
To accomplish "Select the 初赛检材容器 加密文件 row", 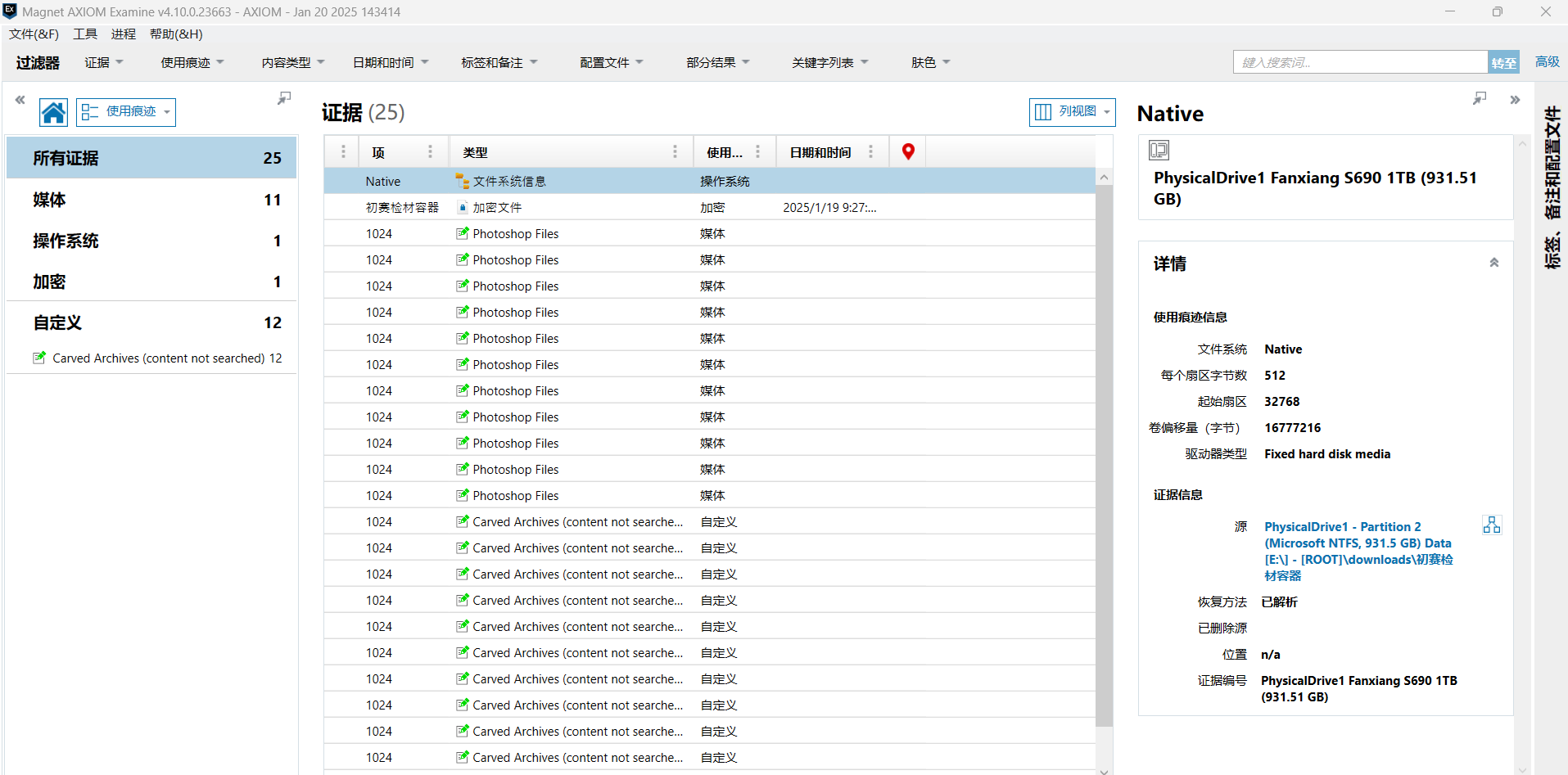I will 709,207.
